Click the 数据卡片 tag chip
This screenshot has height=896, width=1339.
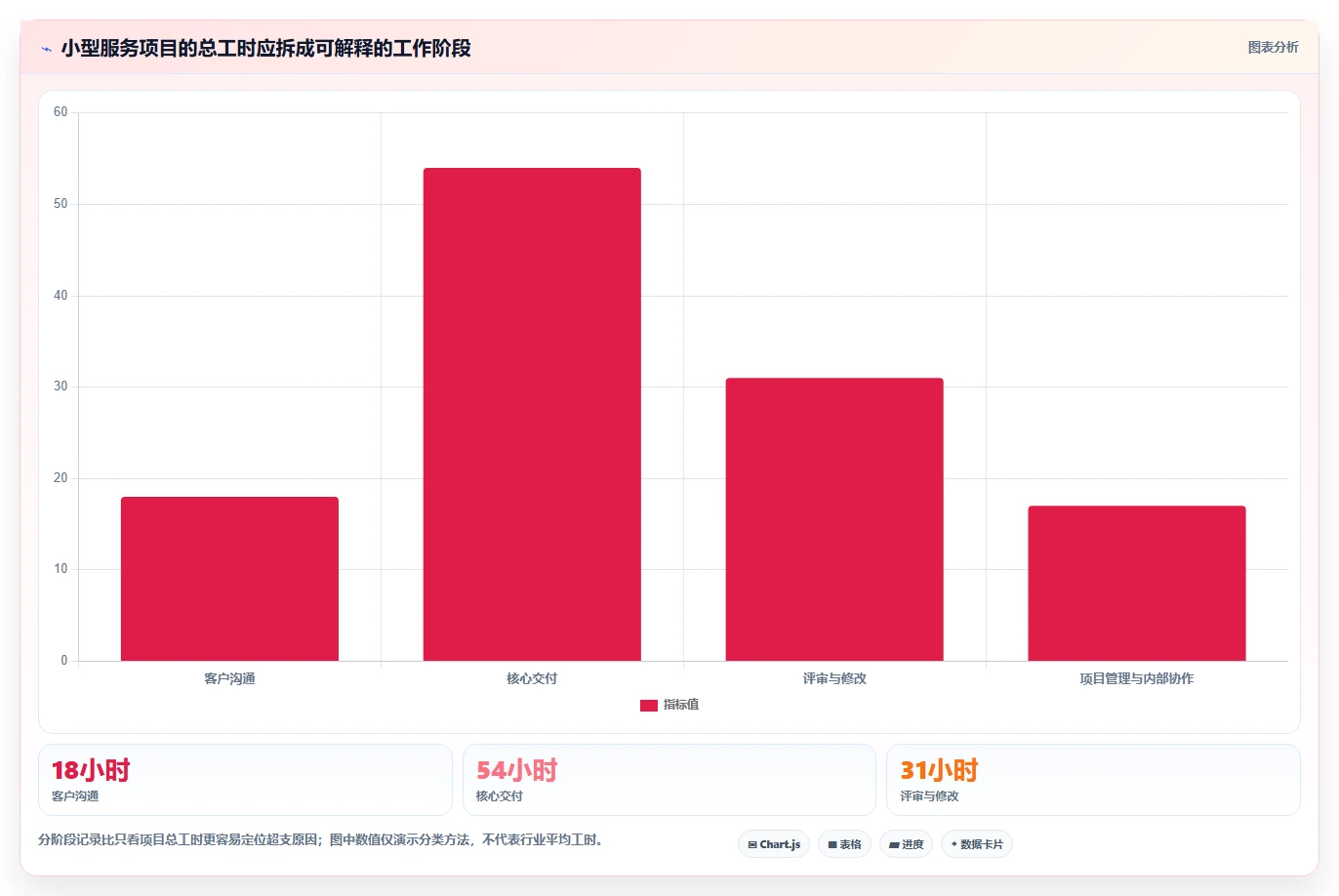pyautogui.click(x=977, y=844)
